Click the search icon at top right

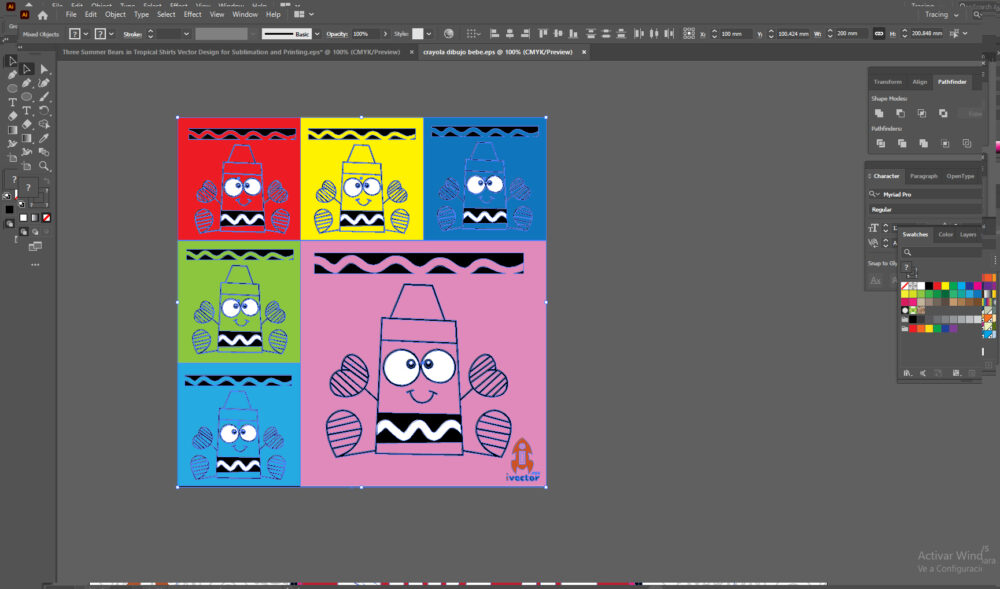point(977,14)
